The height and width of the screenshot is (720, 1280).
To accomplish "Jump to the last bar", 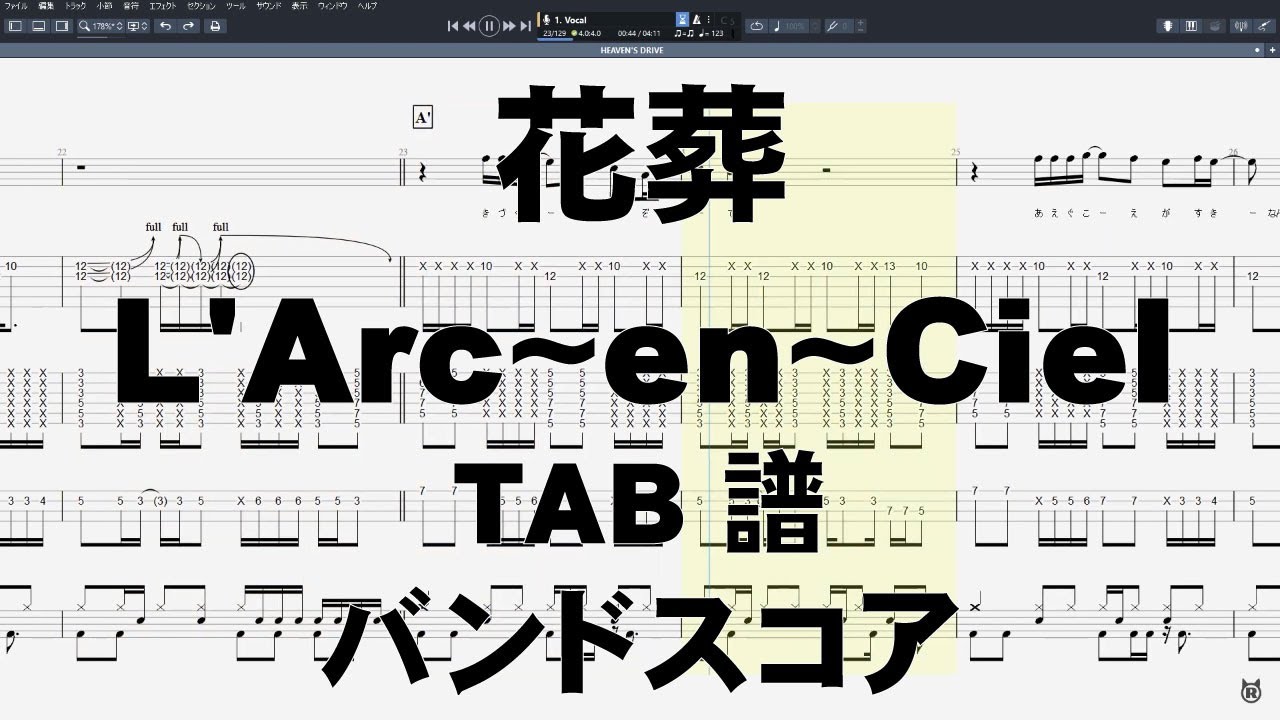I will [526, 26].
